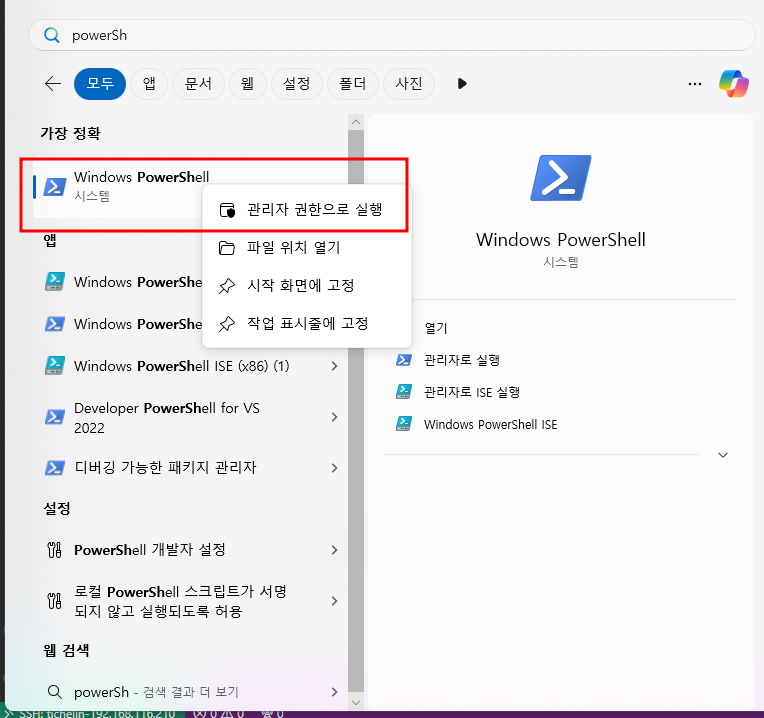This screenshot has width=764, height=718.
Task: Select the 모두 filter tab
Action: point(100,84)
